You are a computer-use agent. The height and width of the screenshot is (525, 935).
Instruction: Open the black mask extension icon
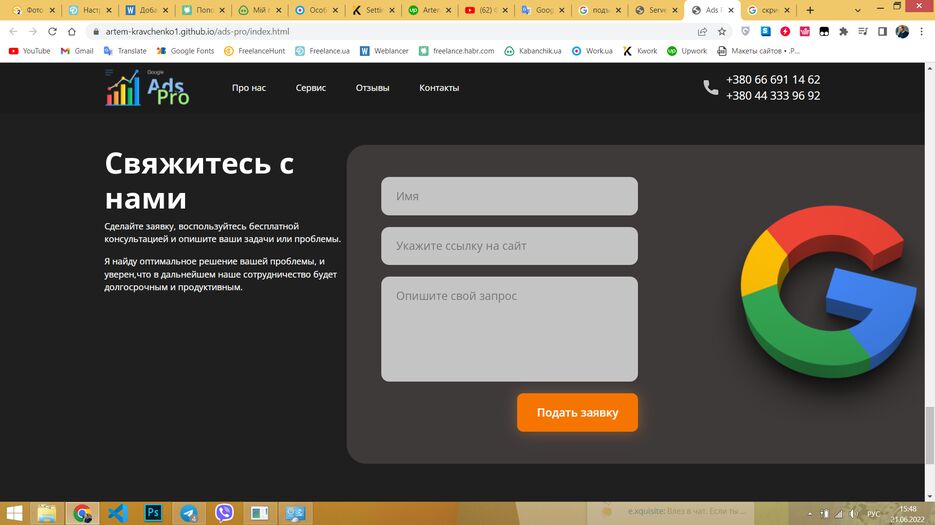point(824,32)
